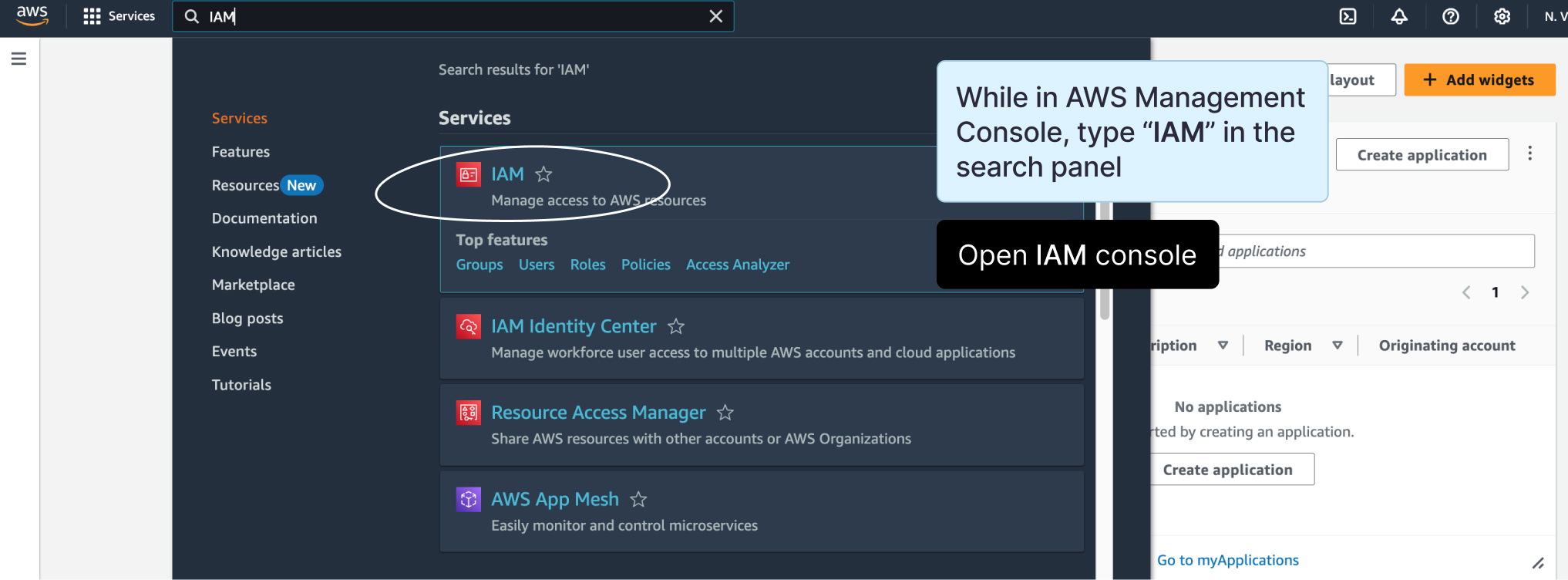Select the Events results category
This screenshot has height=580, width=1568.
tap(234, 351)
